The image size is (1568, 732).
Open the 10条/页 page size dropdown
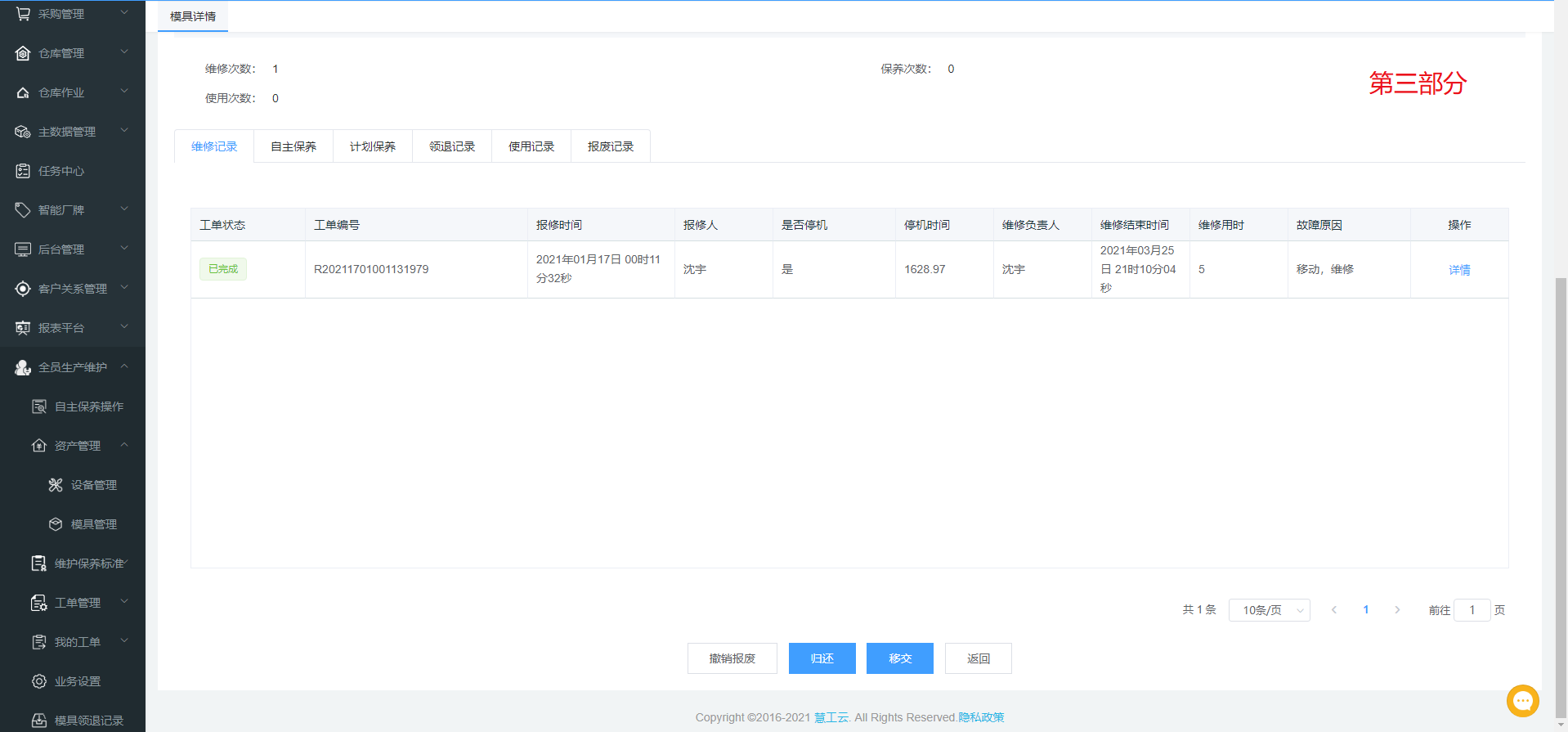1269,610
